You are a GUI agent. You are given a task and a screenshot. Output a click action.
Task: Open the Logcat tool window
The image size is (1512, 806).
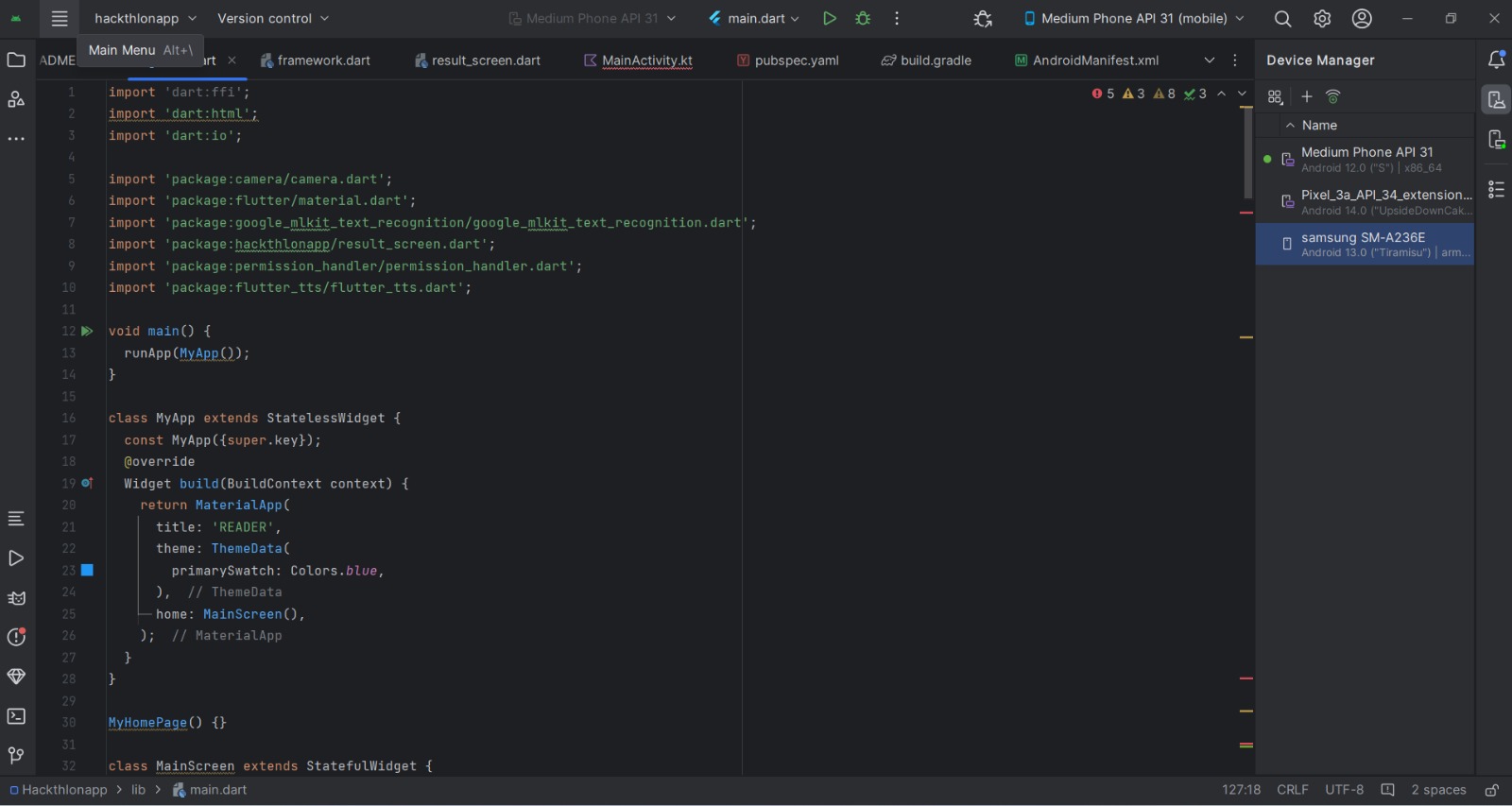click(x=16, y=598)
